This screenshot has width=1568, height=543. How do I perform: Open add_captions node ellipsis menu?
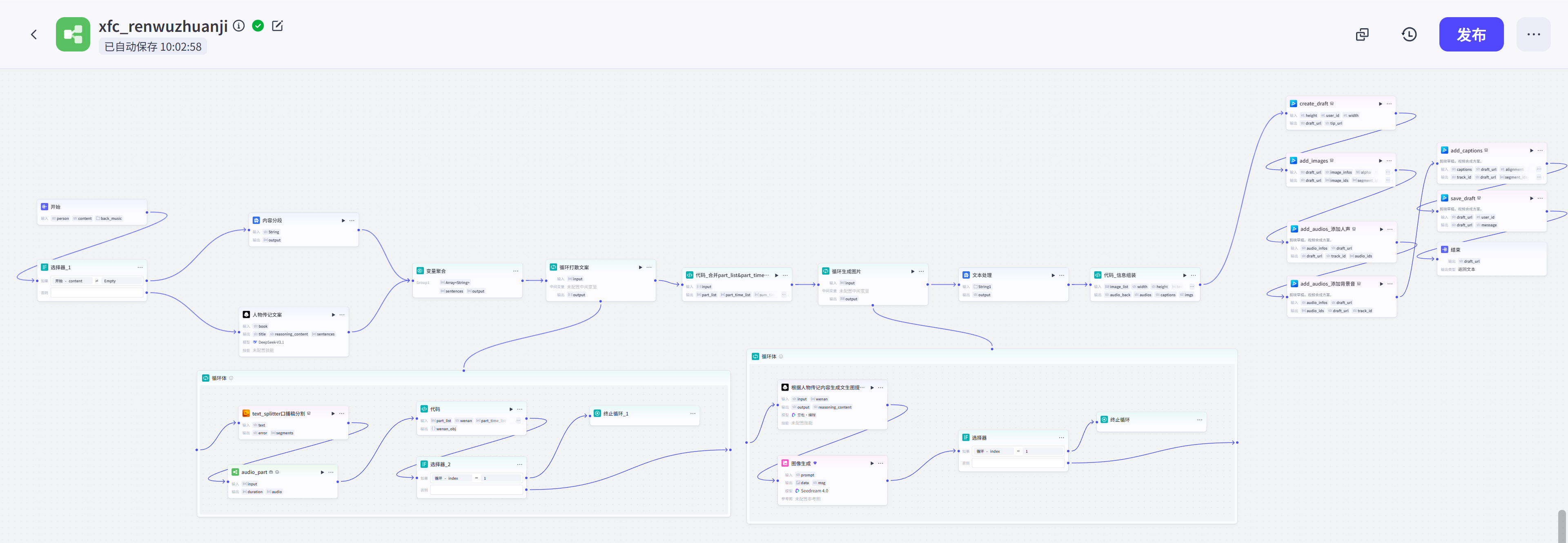(x=1540, y=150)
